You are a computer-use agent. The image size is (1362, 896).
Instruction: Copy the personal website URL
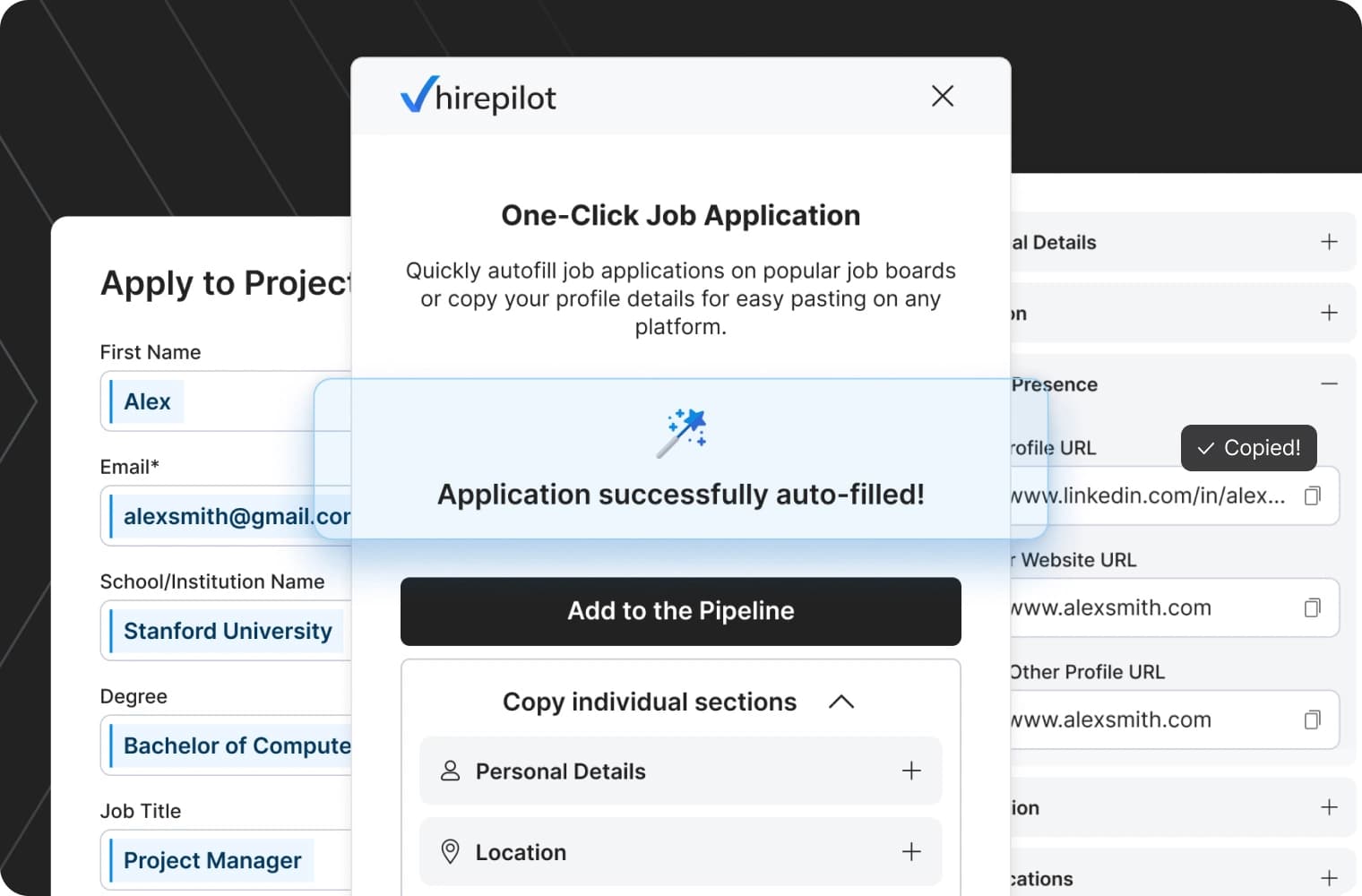click(1313, 608)
